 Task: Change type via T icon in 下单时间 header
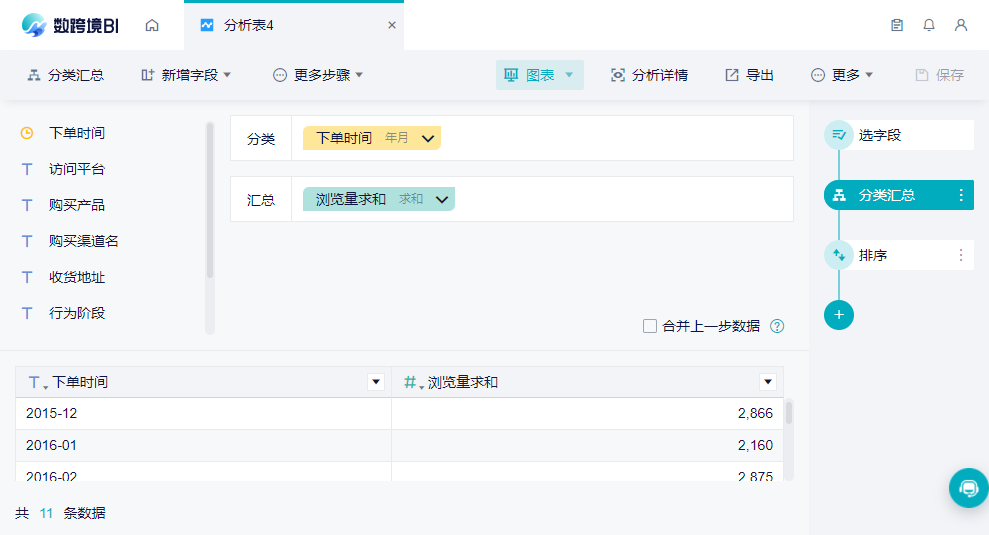pyautogui.click(x=37, y=382)
